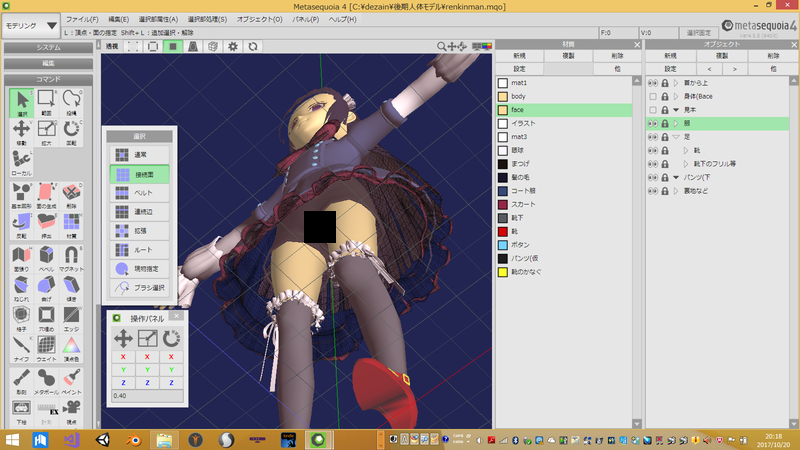Image resolution: width=800 pixels, height=450 pixels.
Task: Select the ナイフ knife tool
Action: click(21, 348)
